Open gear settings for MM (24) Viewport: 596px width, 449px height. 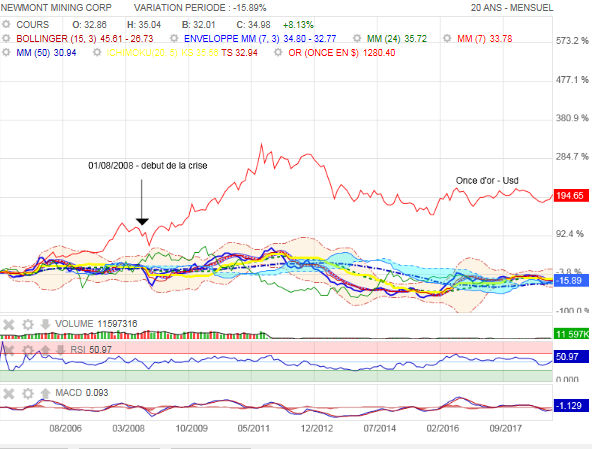coord(357,38)
